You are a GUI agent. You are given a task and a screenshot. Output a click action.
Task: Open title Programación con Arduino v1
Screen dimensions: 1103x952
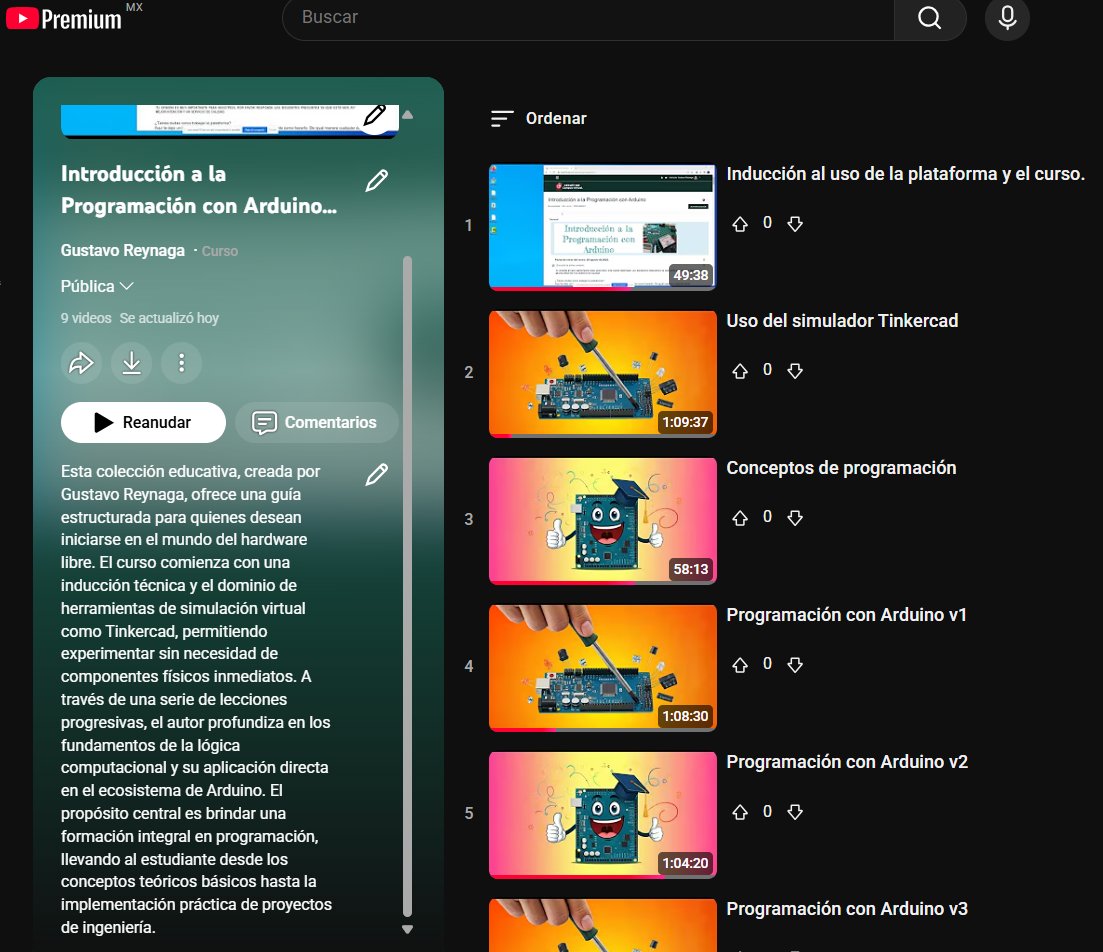[846, 615]
